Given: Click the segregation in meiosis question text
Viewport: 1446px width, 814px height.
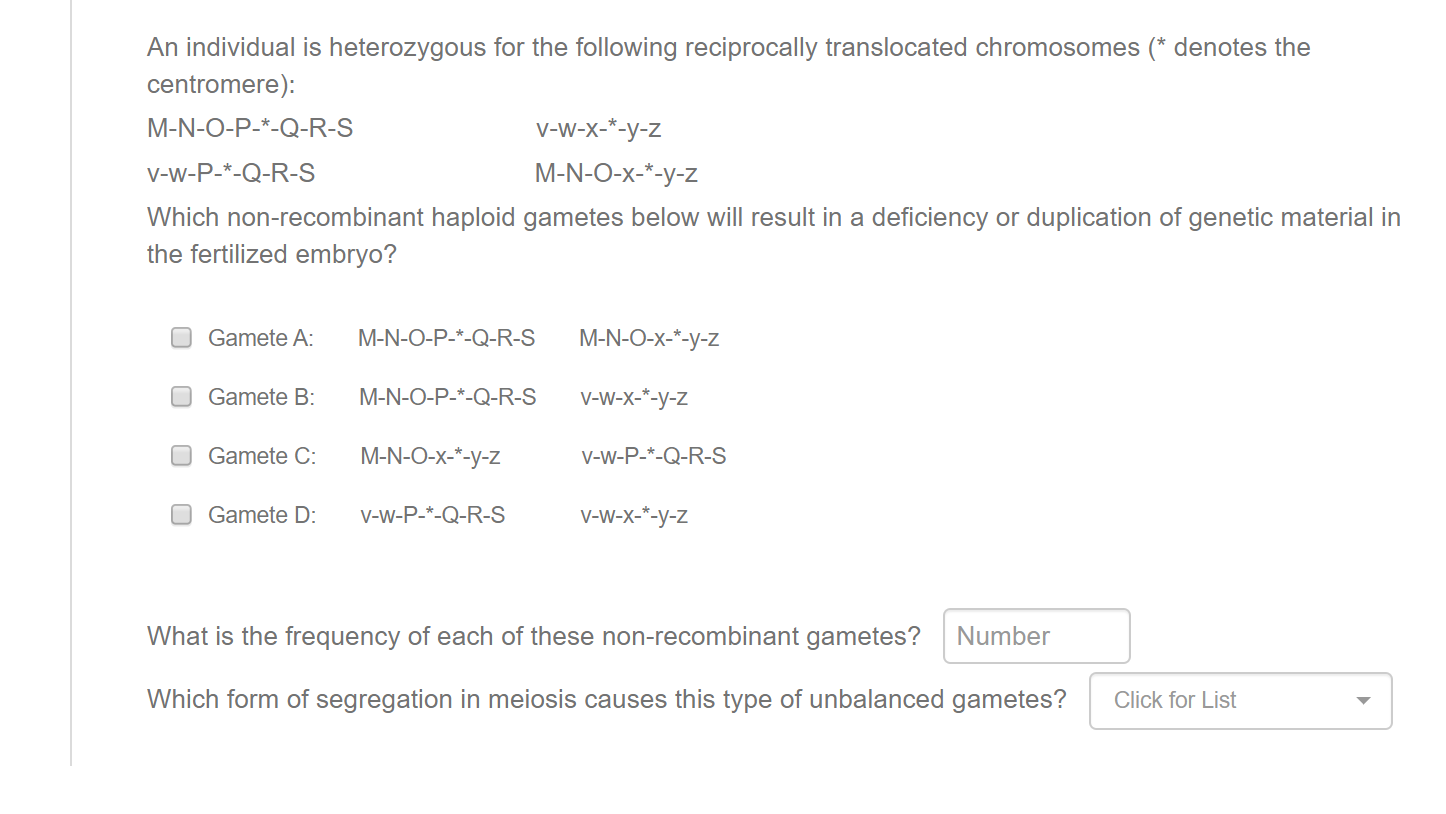Looking at the screenshot, I should (605, 699).
